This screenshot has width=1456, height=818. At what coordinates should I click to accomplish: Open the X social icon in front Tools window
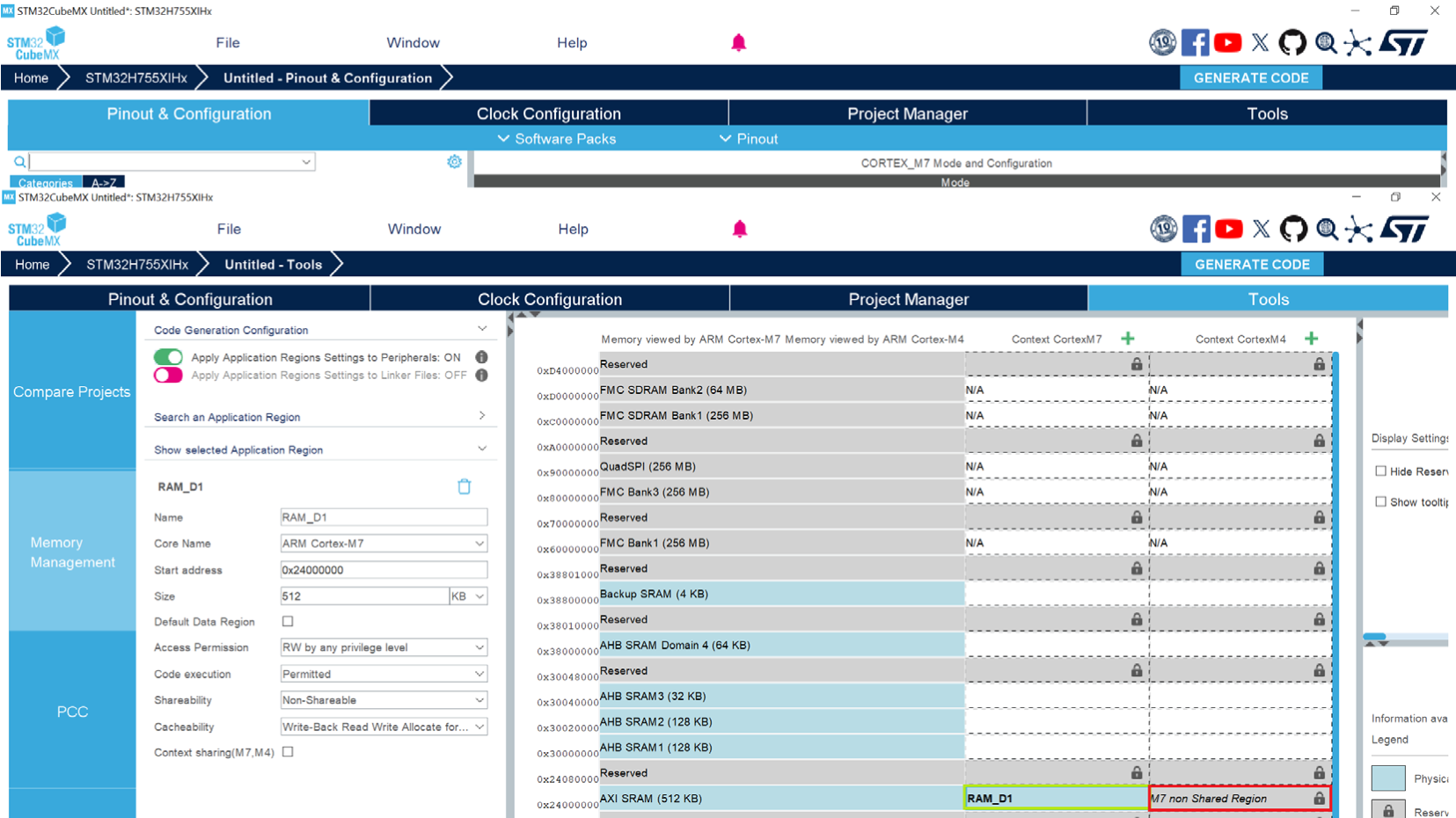1262,230
